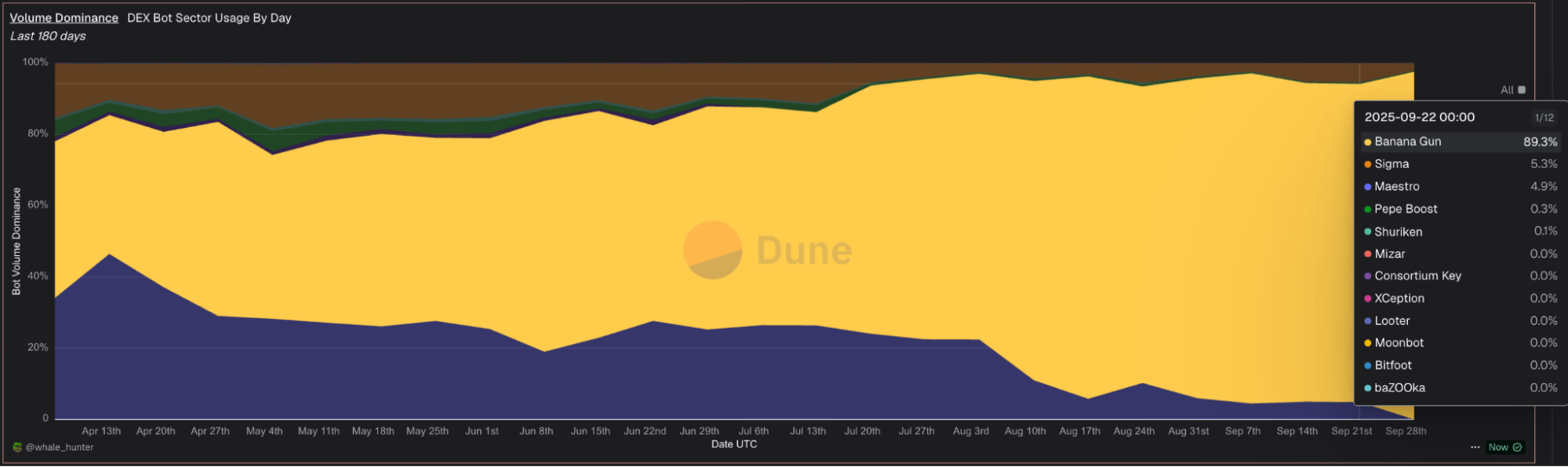This screenshot has width=1568, height=467.
Task: Click the Date UTC axis title
Action: point(734,444)
